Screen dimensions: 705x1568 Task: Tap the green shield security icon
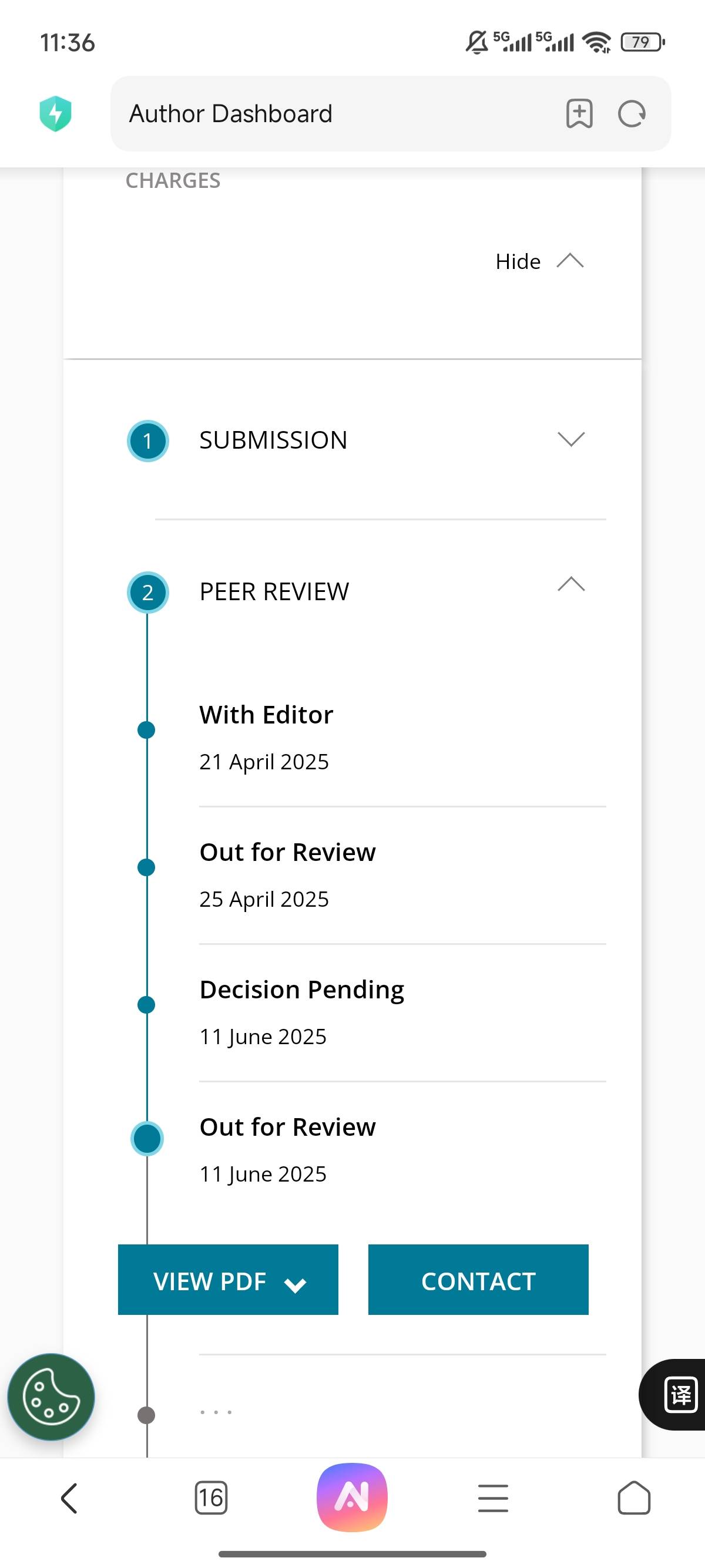point(55,114)
